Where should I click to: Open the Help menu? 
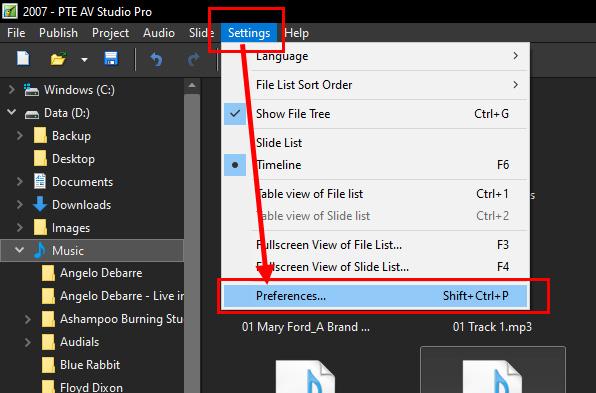(x=296, y=33)
